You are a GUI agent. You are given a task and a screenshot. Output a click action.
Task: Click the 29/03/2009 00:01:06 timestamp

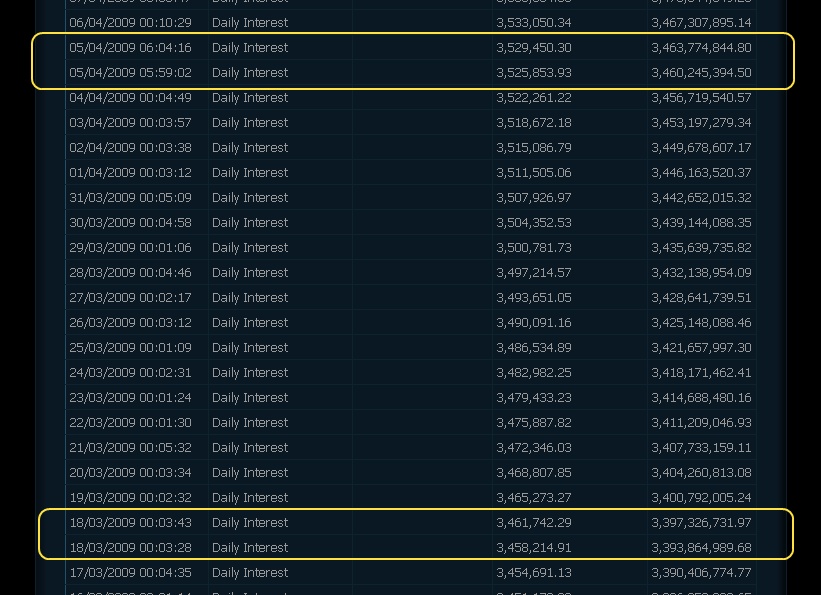(x=130, y=248)
